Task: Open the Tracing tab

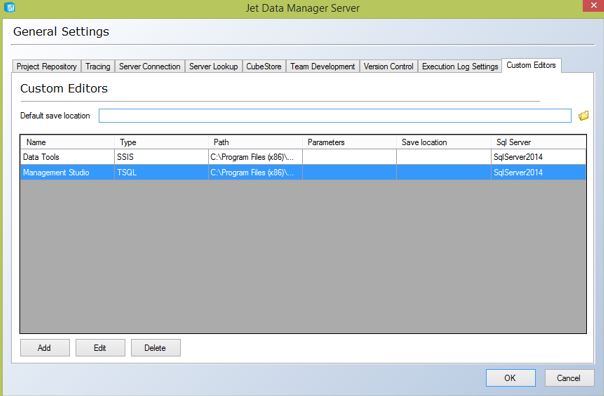Action: click(x=98, y=66)
